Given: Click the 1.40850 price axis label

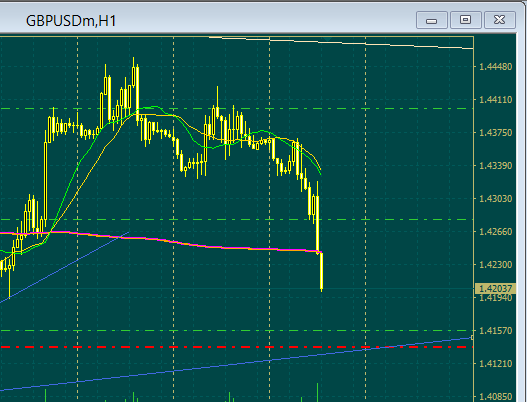Looking at the screenshot, I should click(495, 397).
